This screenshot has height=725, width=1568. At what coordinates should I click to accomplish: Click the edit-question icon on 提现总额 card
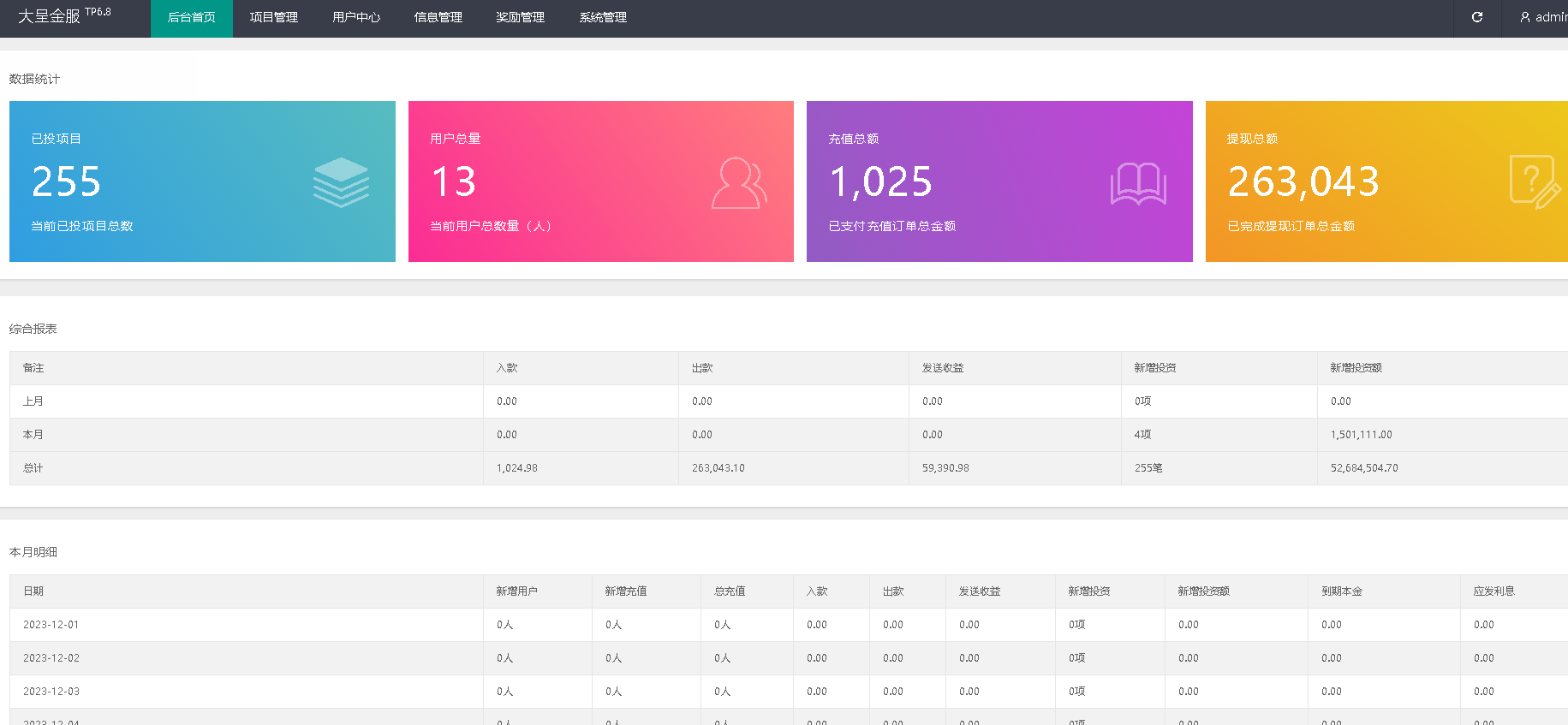1535,182
